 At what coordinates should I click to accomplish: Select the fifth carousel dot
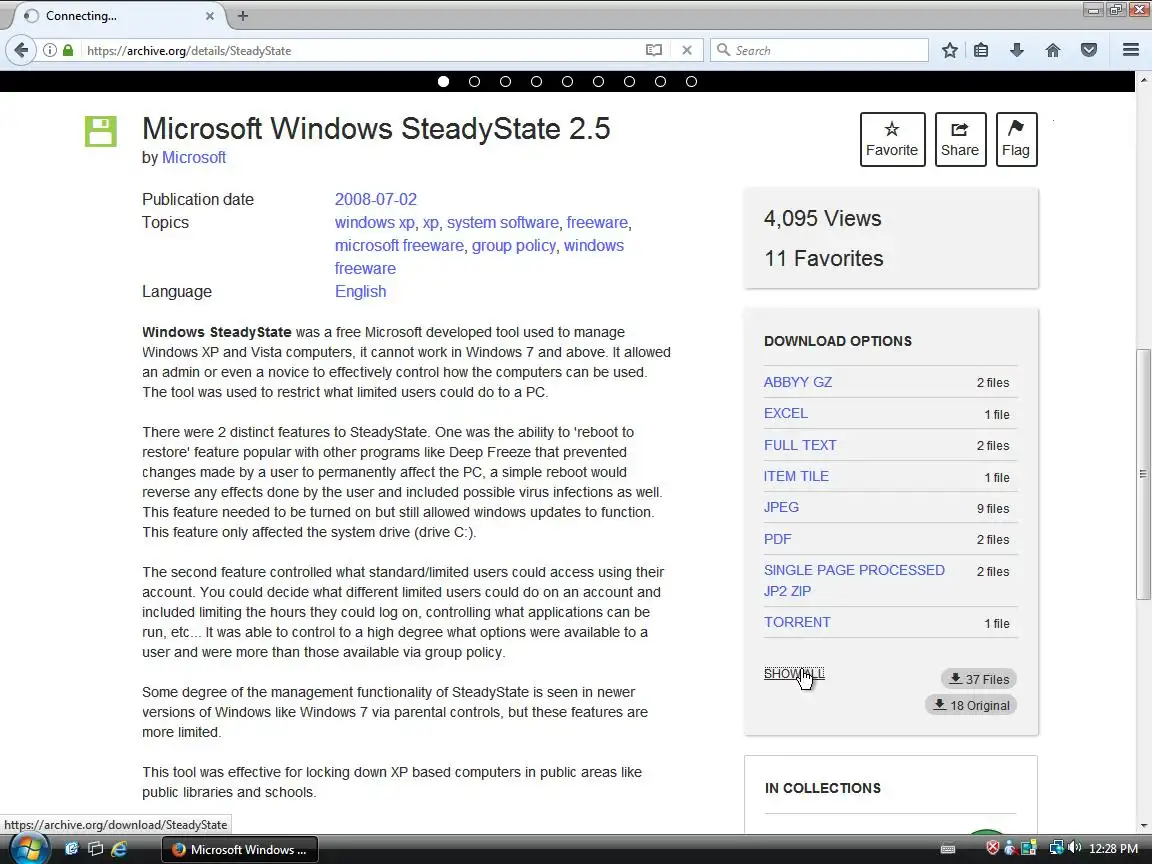[567, 82]
